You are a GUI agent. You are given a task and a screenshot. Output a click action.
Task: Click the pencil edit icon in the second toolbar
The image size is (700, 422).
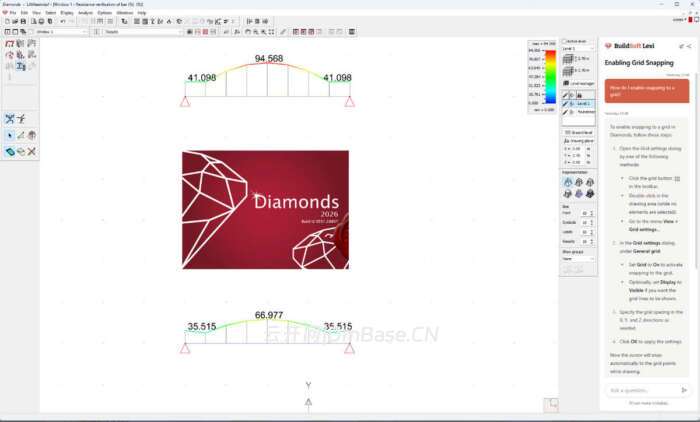pos(283,32)
